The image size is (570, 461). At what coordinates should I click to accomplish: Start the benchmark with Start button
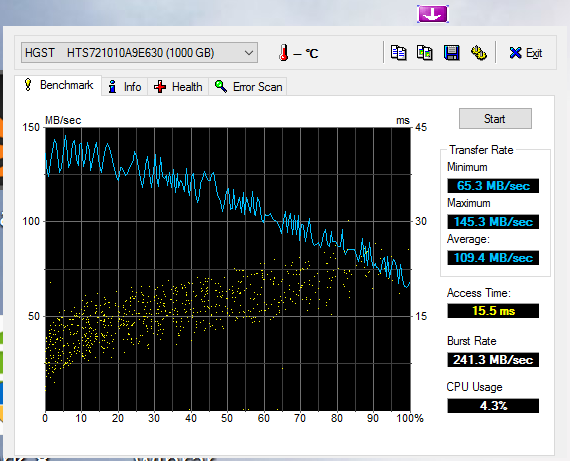tap(495, 119)
